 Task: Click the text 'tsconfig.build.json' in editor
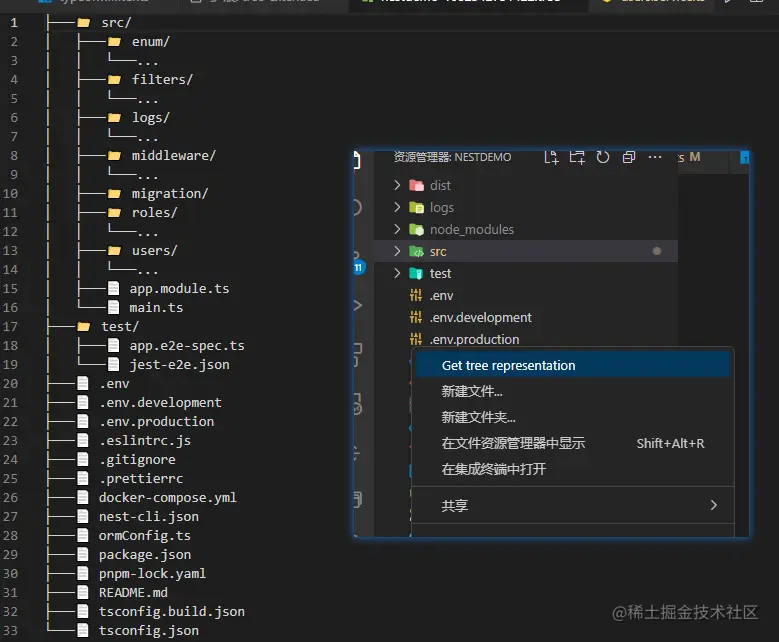(172, 612)
